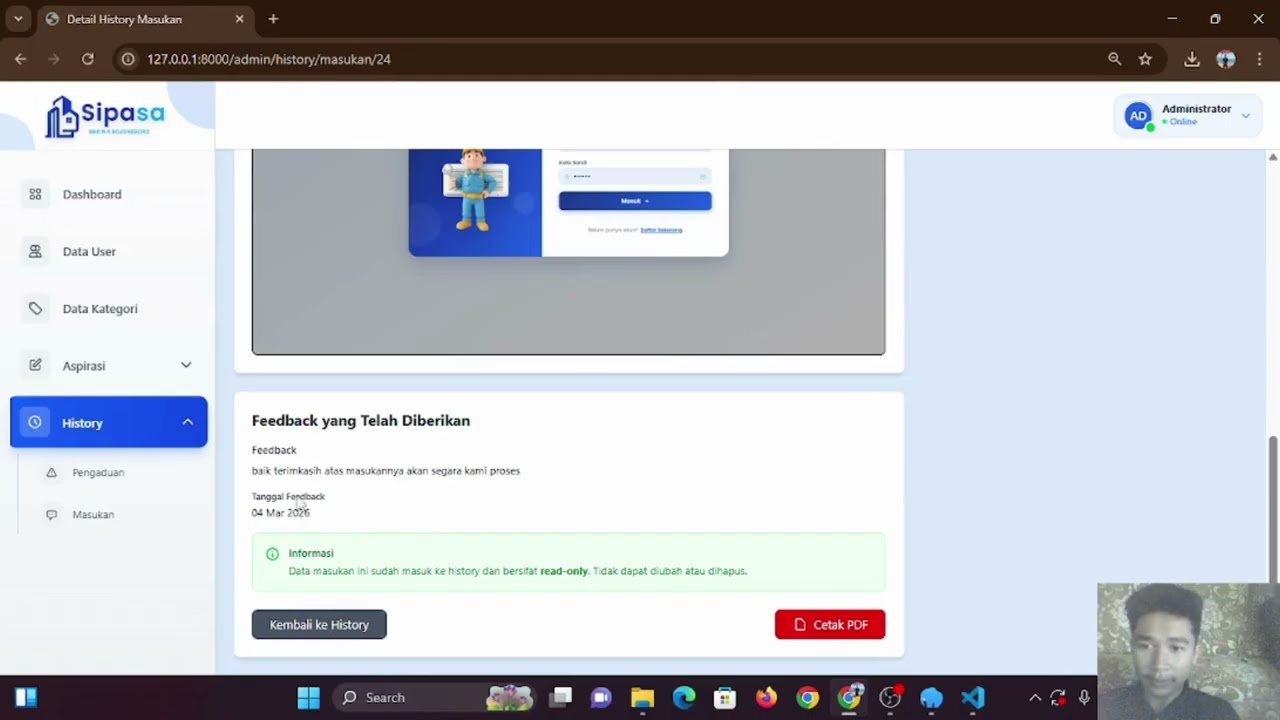Click the Dashboard grid icon
1280x720 pixels.
(x=35, y=194)
